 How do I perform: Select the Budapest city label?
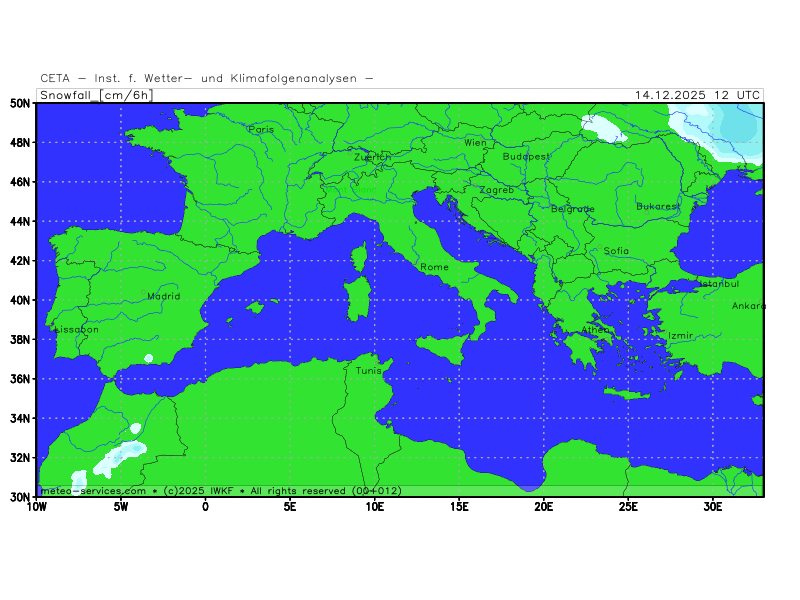[x=526, y=157]
